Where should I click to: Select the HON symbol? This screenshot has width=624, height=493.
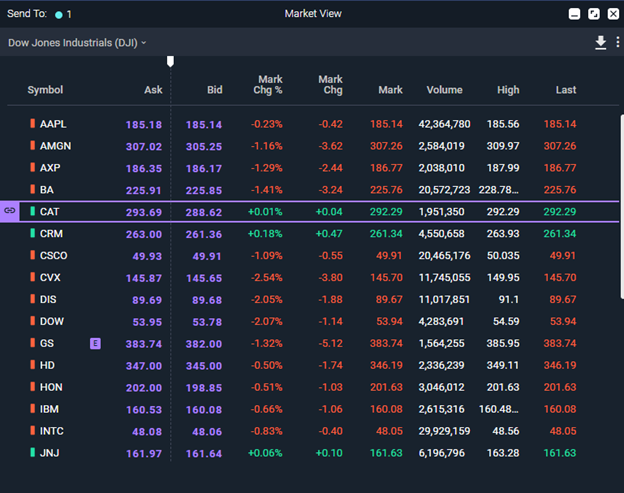click(51, 387)
